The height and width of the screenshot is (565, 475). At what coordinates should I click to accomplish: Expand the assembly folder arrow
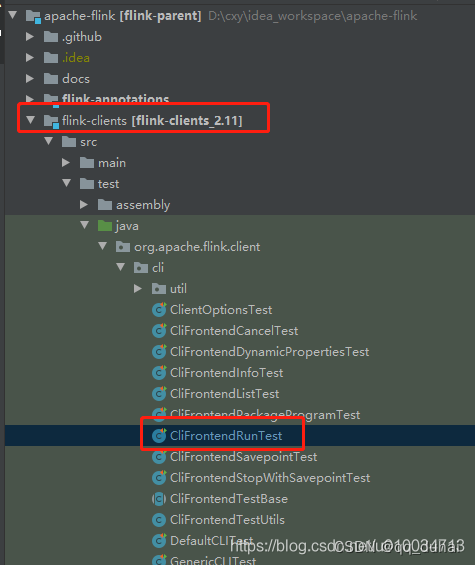84,204
